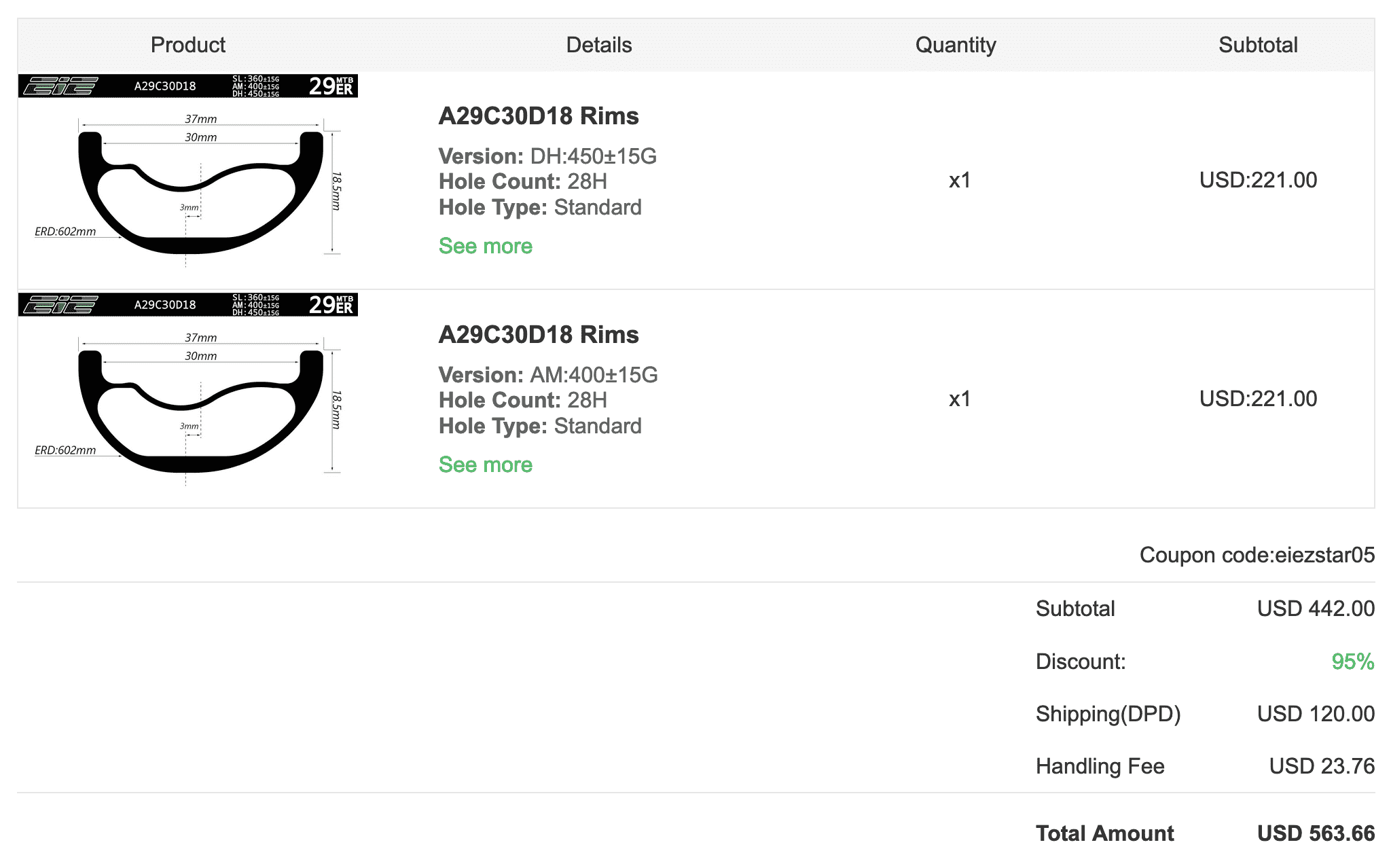The image size is (1391, 868).
Task: Click the Subtotal column header
Action: click(1258, 45)
